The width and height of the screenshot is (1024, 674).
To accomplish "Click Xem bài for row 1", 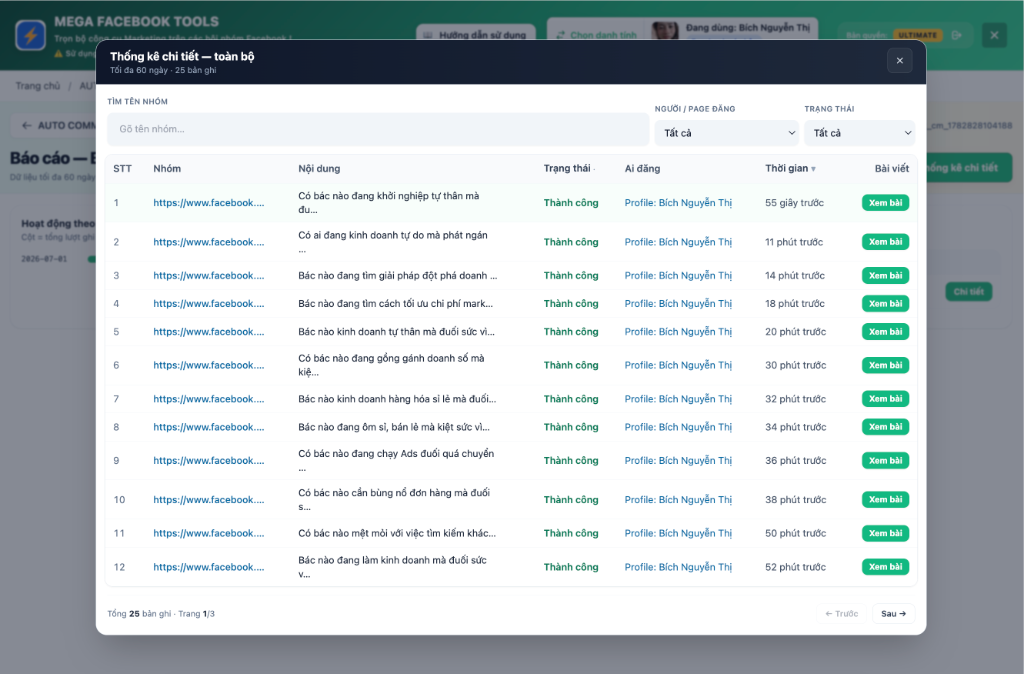I will pyautogui.click(x=886, y=203).
